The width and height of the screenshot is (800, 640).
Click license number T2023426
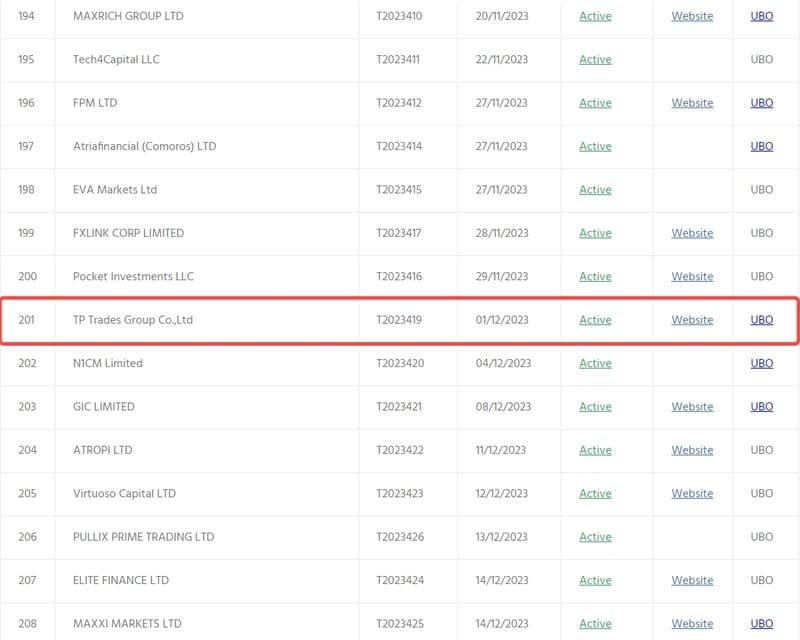pyautogui.click(x=400, y=537)
